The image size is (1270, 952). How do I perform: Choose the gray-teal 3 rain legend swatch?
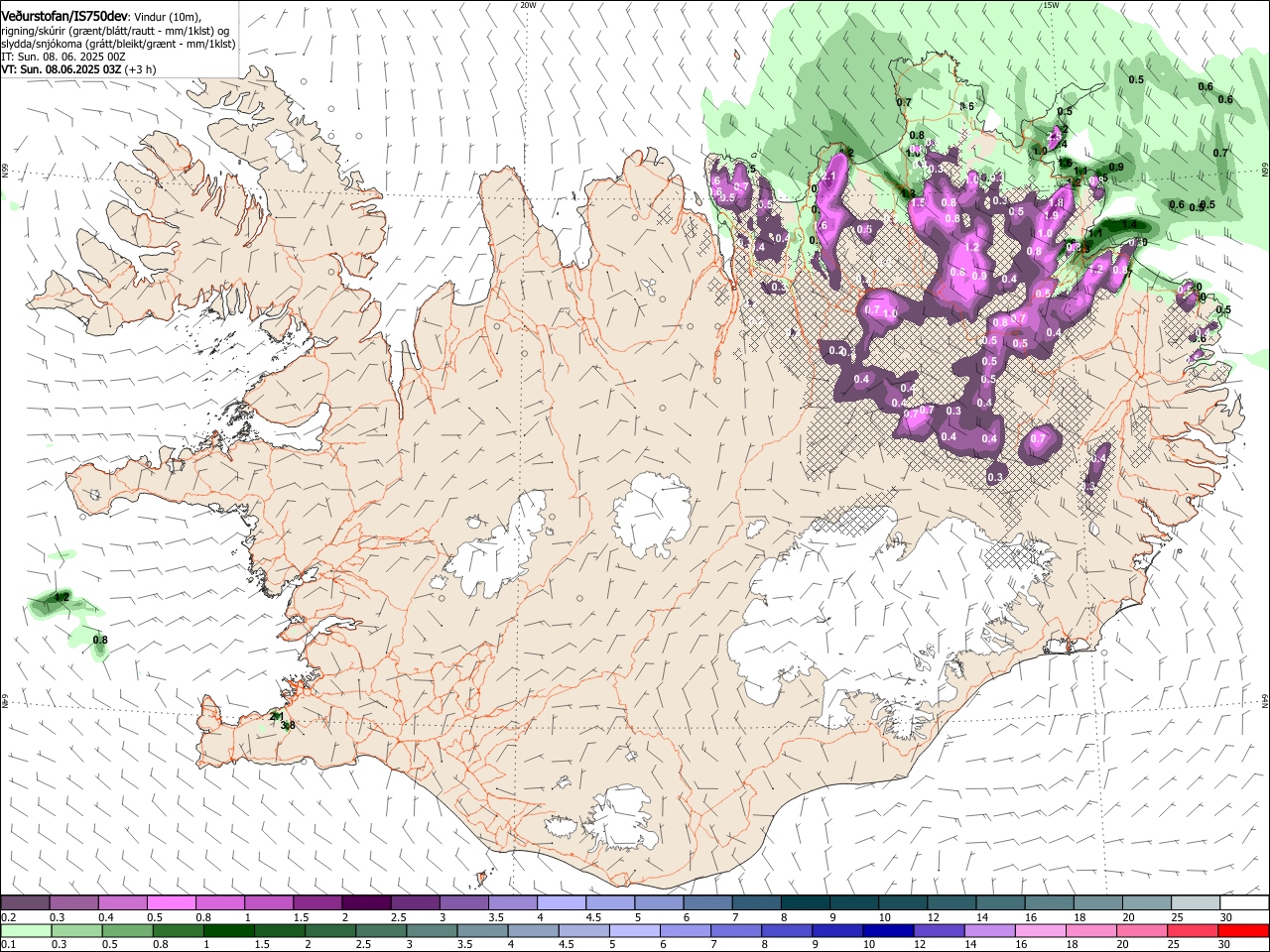(431, 931)
